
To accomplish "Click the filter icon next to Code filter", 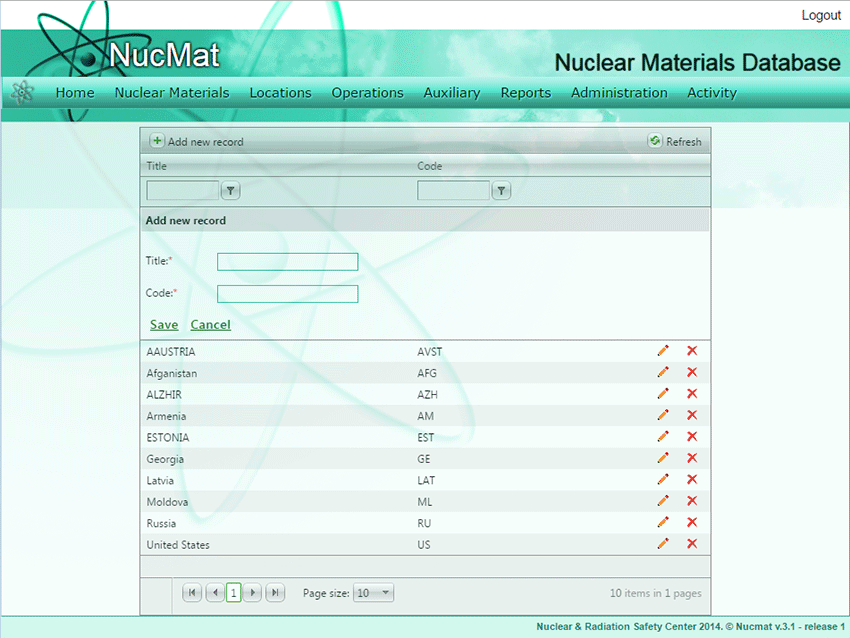I will click(x=501, y=191).
